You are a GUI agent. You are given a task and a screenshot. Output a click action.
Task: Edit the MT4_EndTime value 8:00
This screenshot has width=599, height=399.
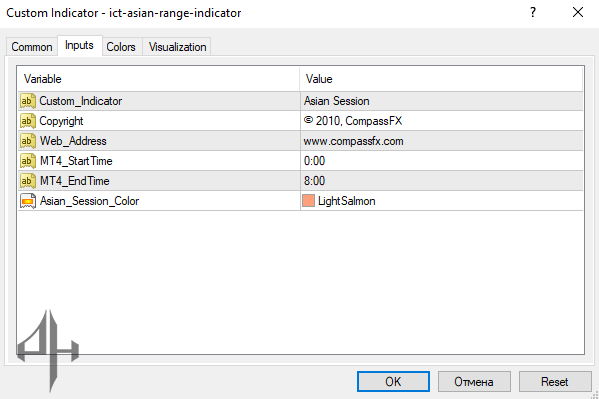(442, 181)
